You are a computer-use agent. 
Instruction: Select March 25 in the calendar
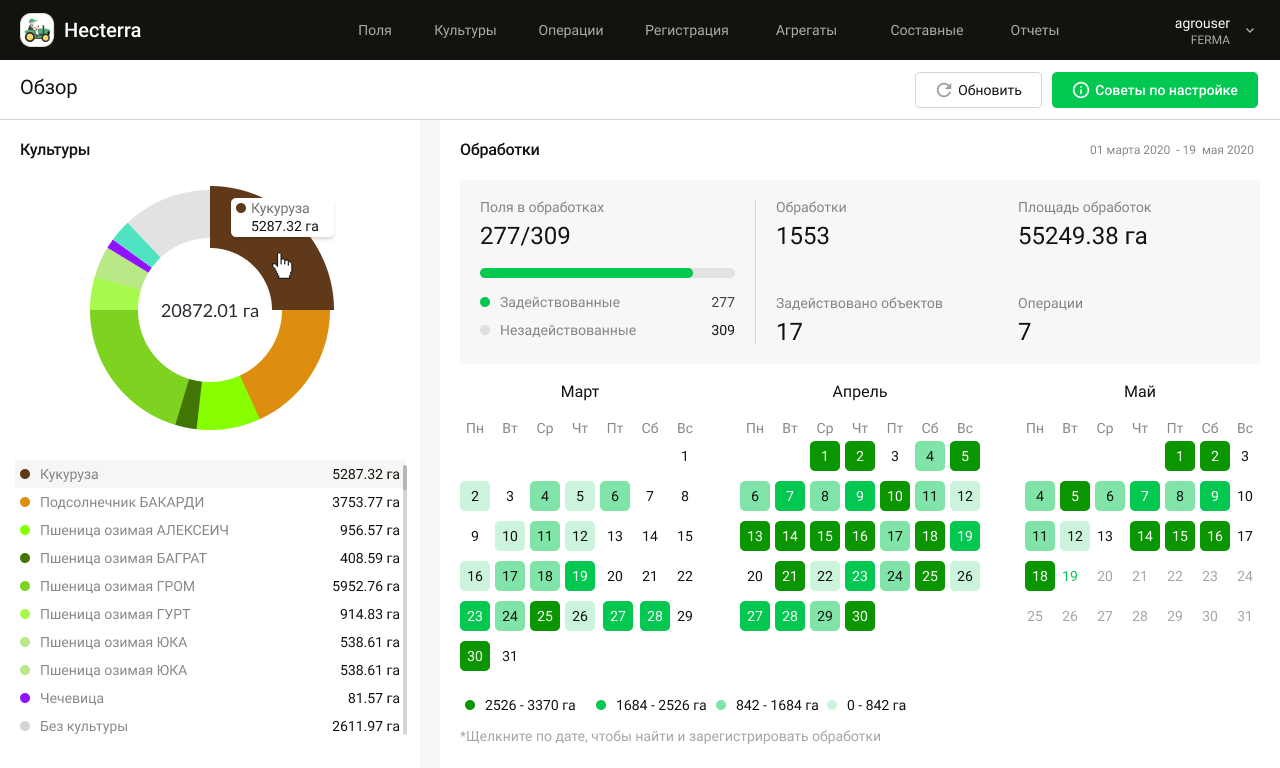545,616
